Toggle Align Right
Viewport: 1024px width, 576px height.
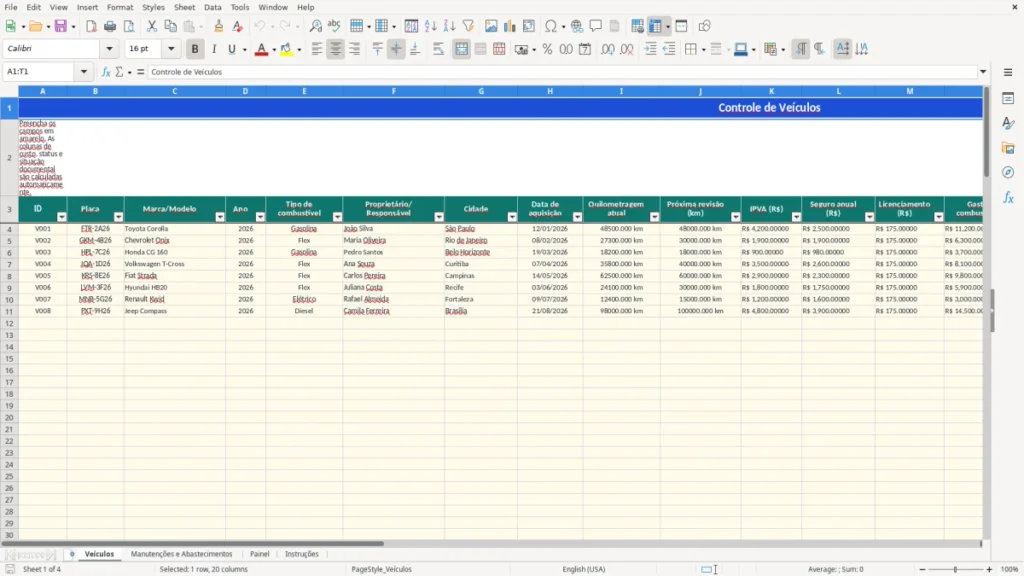[x=355, y=49]
